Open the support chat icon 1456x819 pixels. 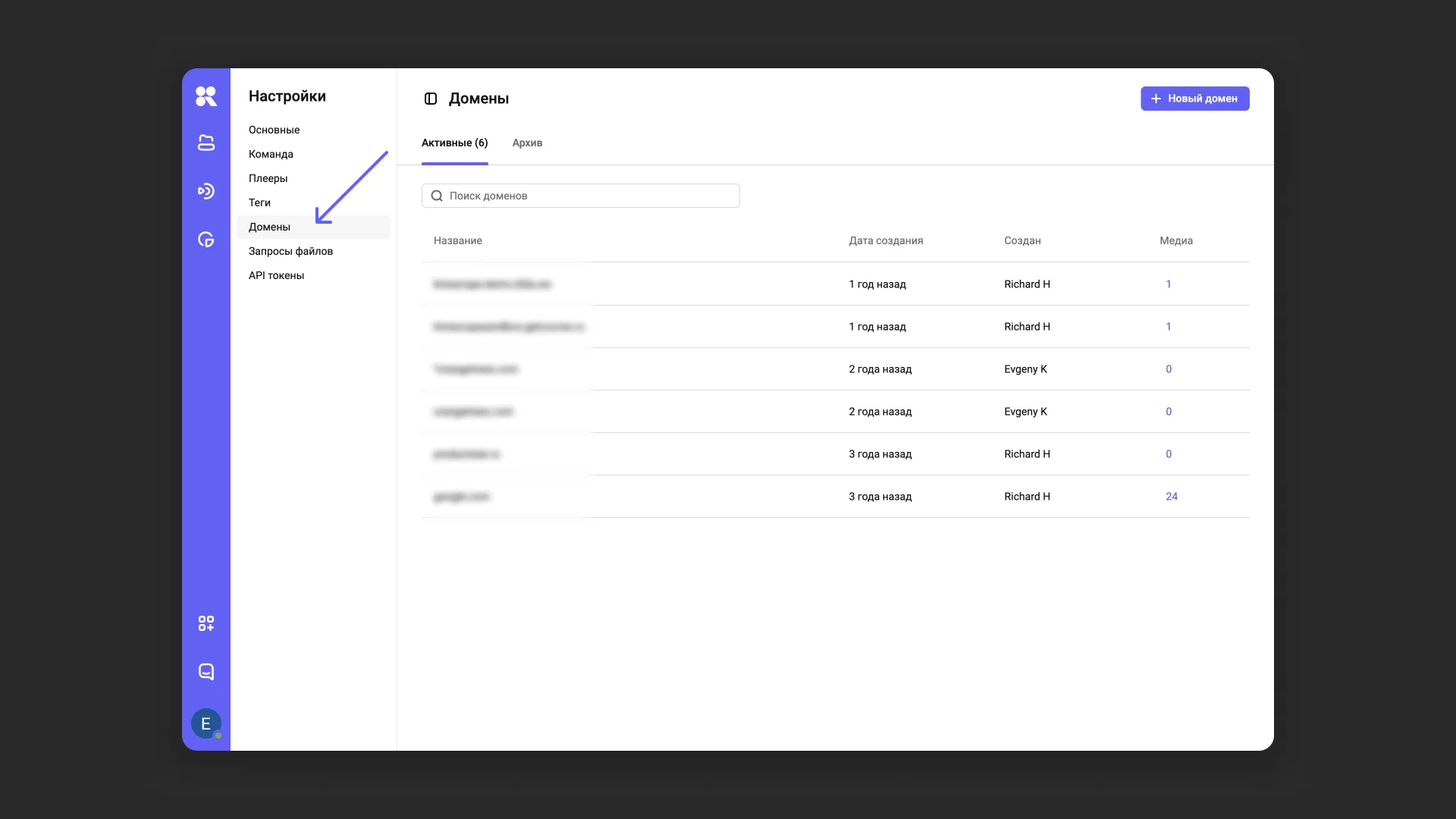tap(206, 672)
